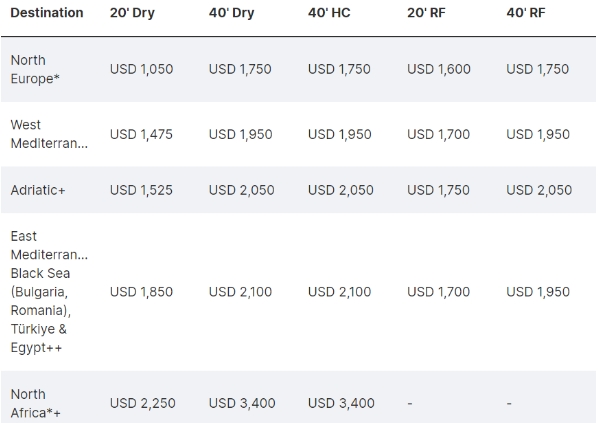The image size is (598, 423).
Task: Select North Africa 20' Dry rate USD 2,250
Action: [143, 403]
